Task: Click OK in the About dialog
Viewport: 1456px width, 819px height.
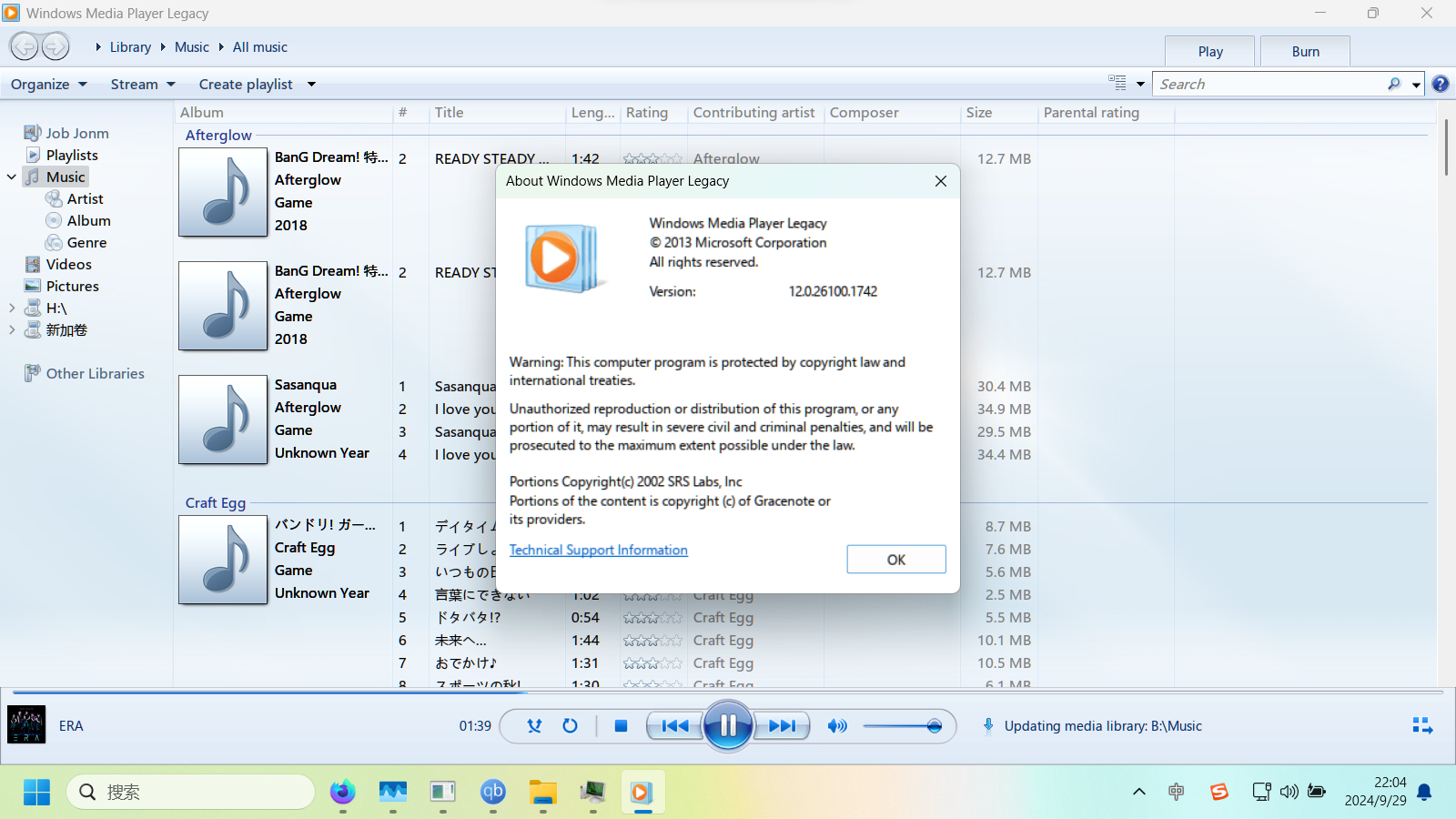Action: [896, 560]
